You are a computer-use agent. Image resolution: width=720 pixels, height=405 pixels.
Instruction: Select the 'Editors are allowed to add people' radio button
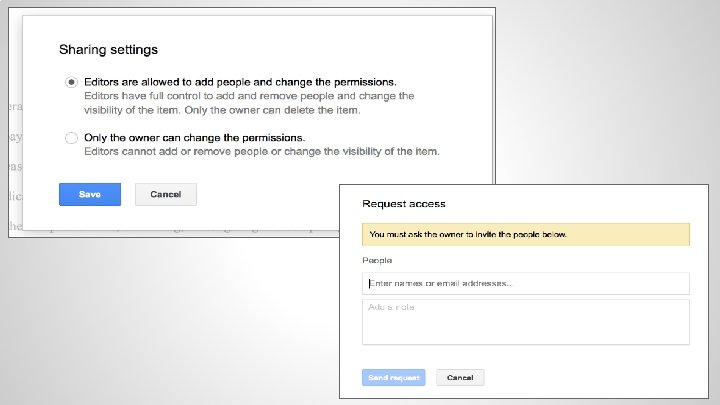(x=70, y=81)
